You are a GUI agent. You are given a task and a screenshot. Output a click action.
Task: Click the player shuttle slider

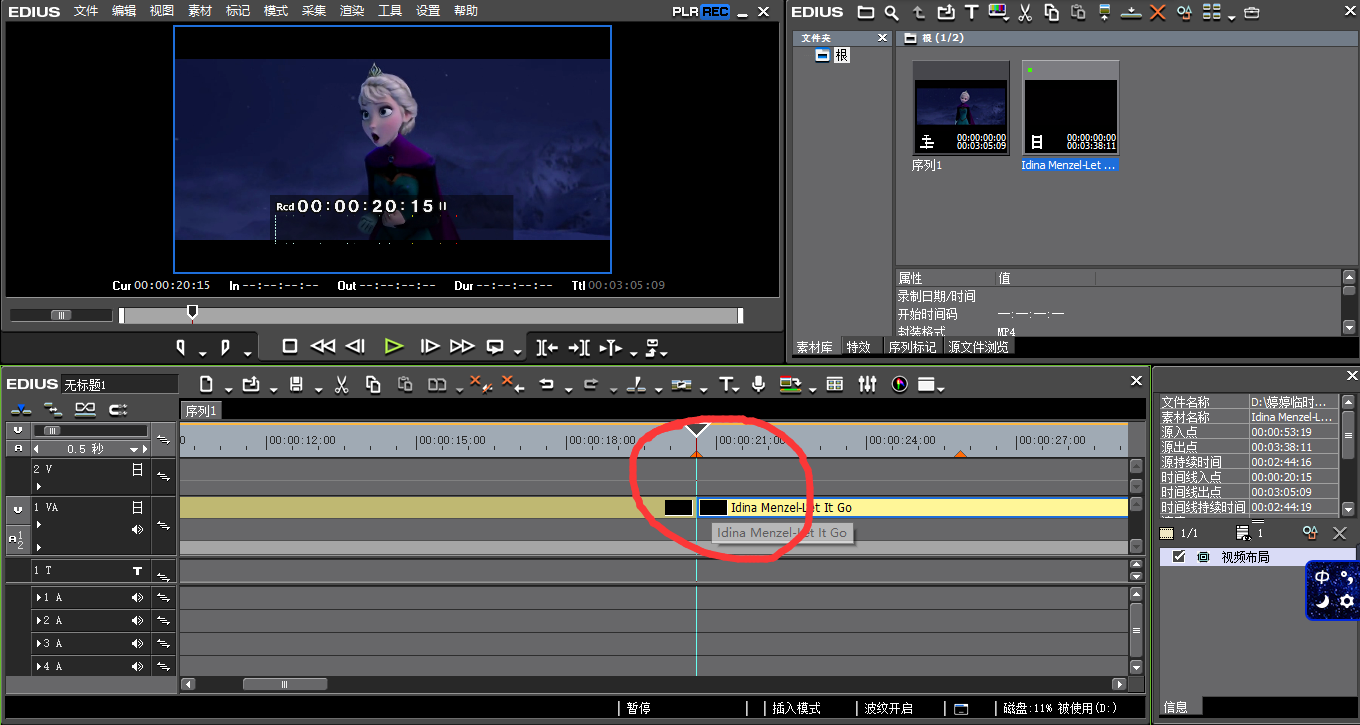pyautogui.click(x=61, y=315)
